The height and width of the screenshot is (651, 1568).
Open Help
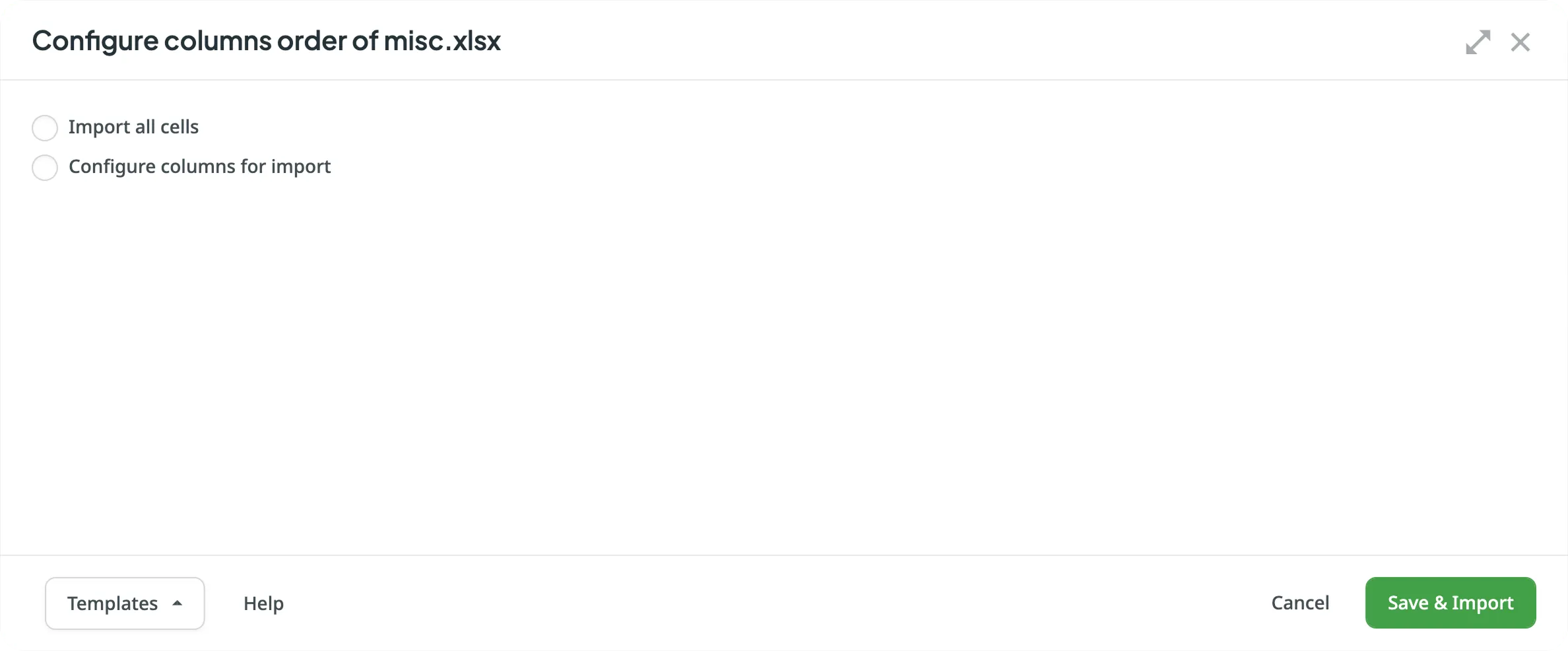point(263,602)
